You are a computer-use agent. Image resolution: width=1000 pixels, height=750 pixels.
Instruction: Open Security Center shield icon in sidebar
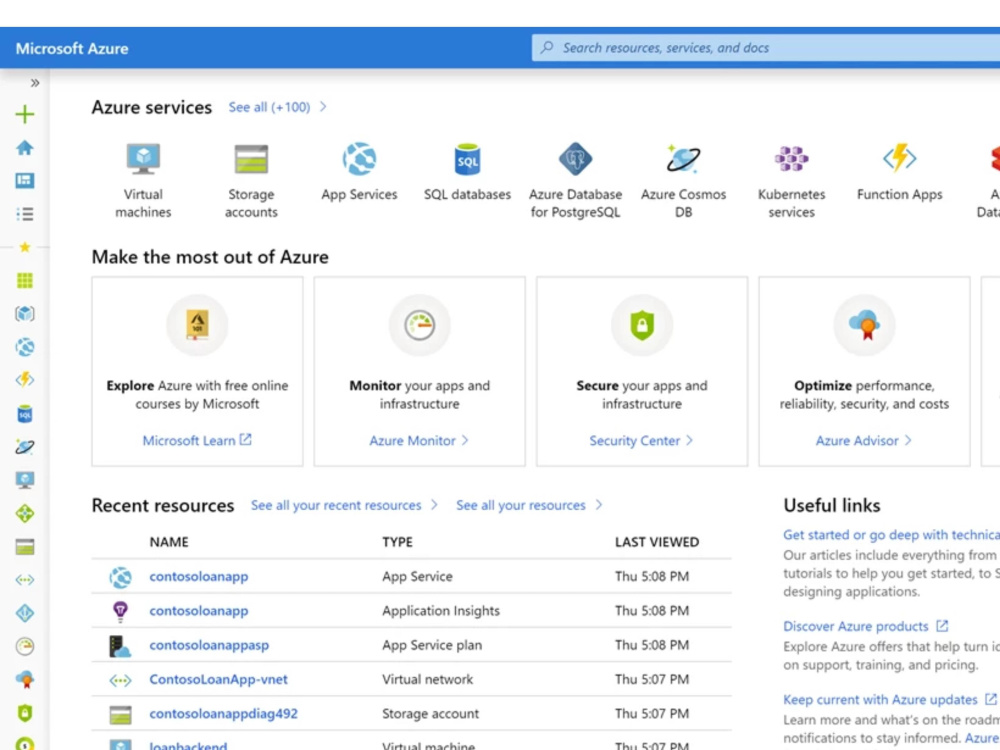click(25, 713)
